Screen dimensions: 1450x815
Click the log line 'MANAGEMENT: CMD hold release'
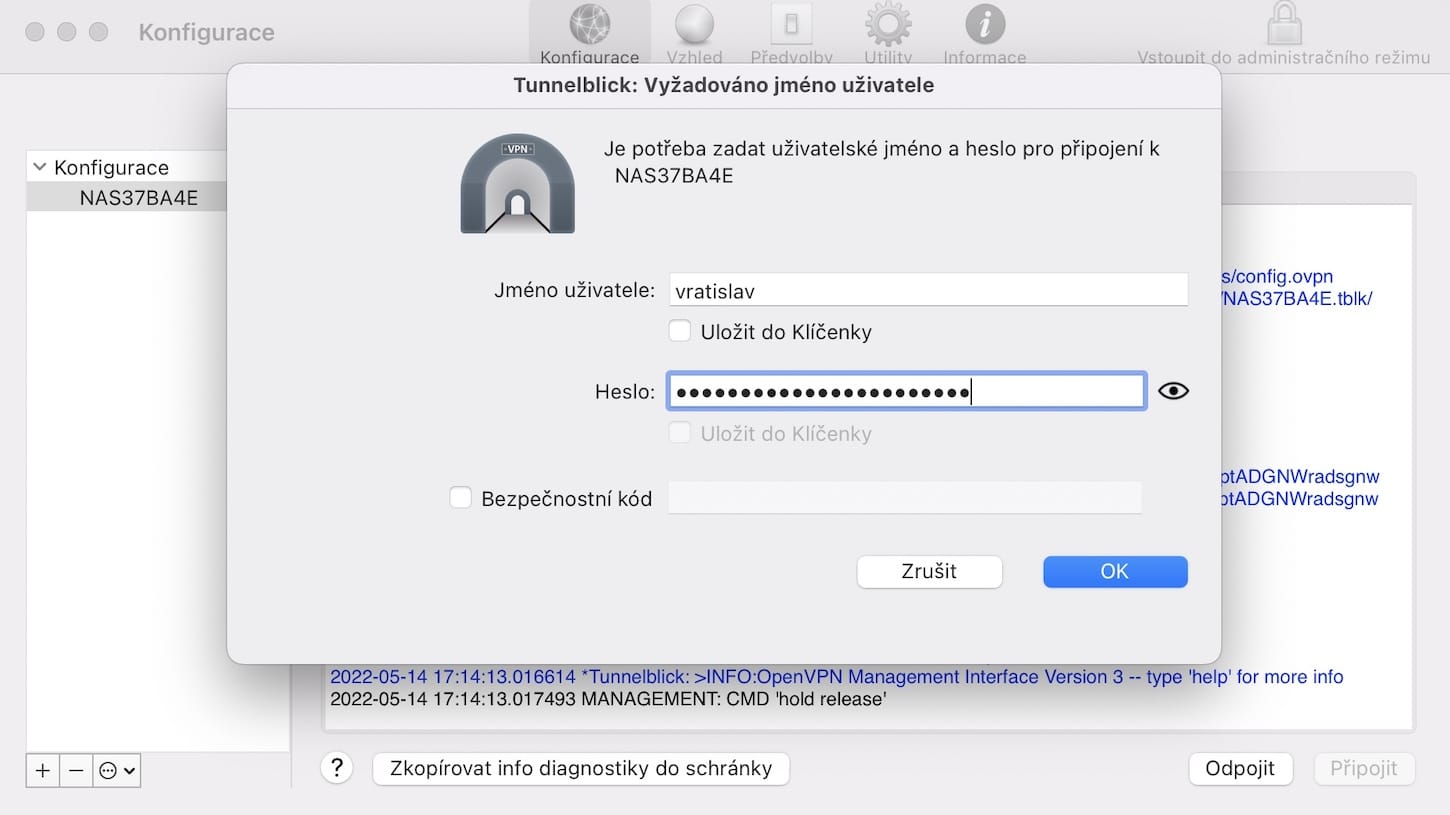pos(608,699)
